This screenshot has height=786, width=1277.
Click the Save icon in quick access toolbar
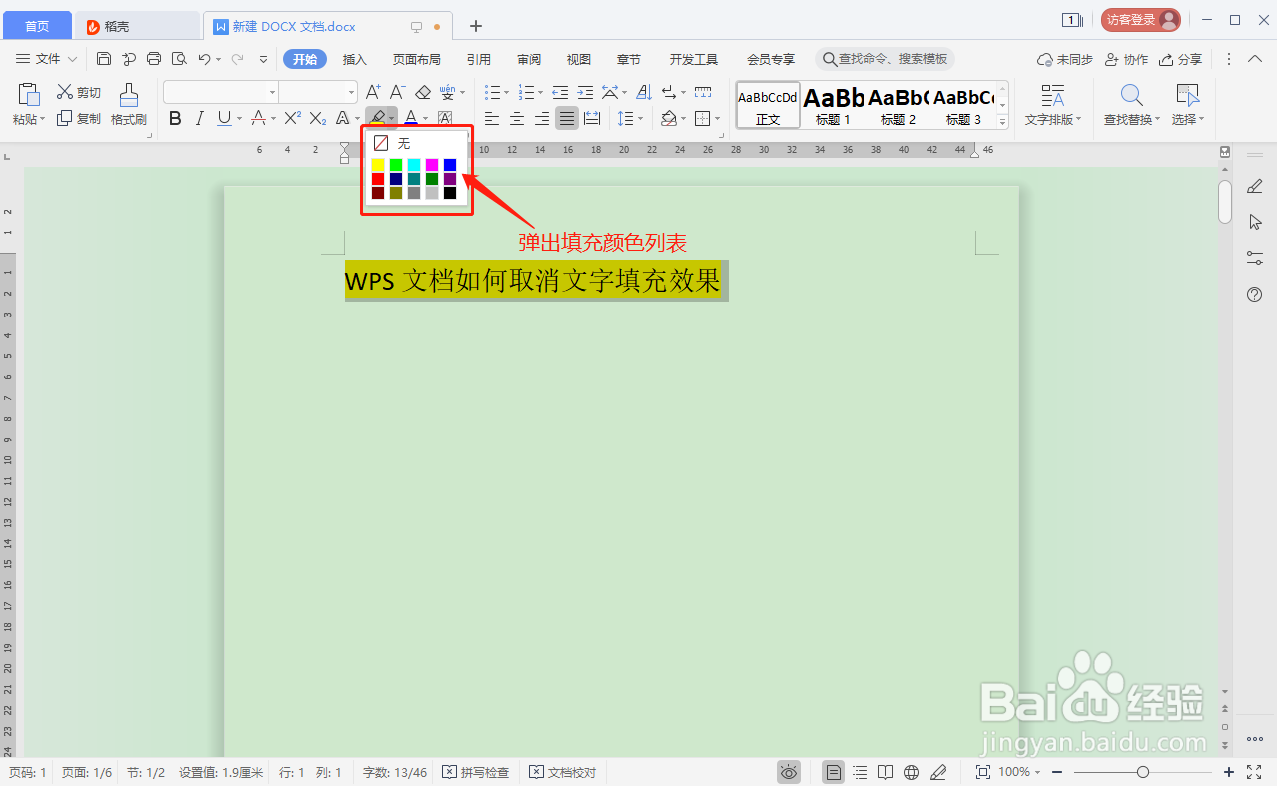[104, 59]
